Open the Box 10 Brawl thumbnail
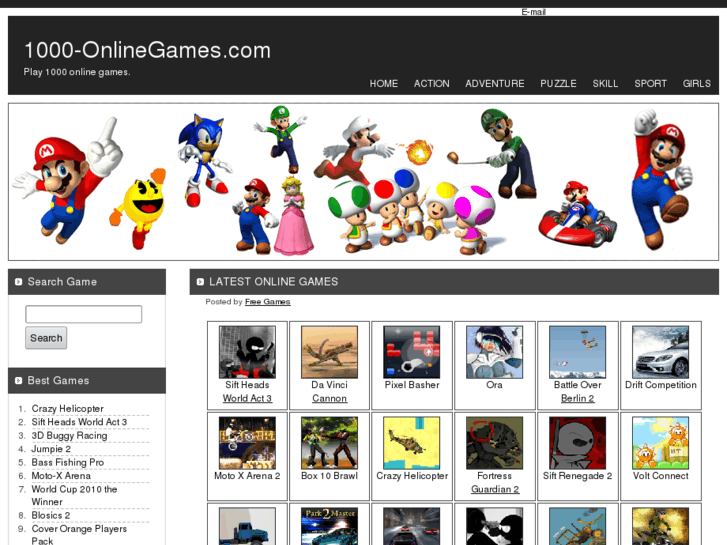Screen dimensions: 727x545 [x=329, y=442]
